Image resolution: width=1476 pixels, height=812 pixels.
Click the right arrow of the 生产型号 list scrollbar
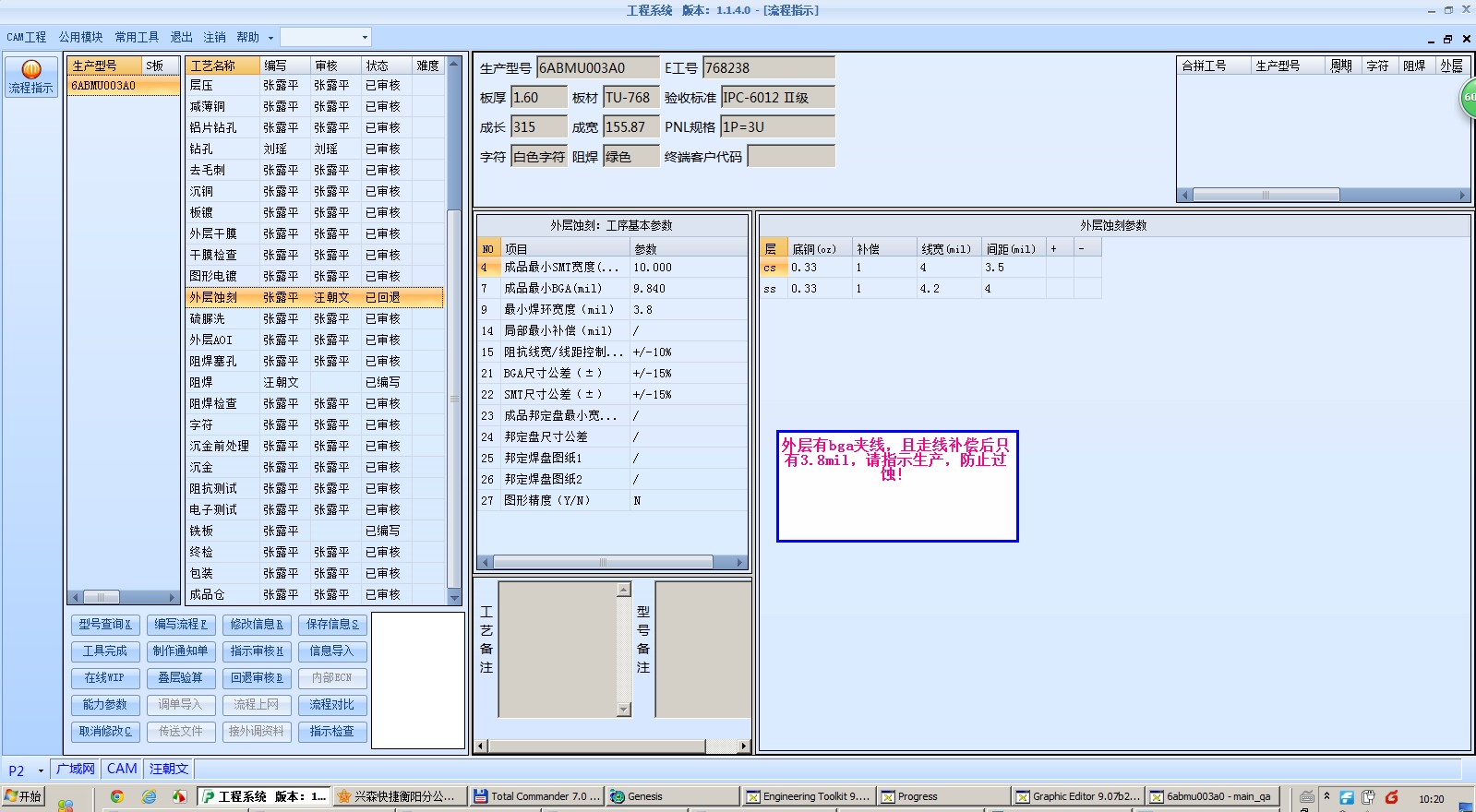(172, 597)
